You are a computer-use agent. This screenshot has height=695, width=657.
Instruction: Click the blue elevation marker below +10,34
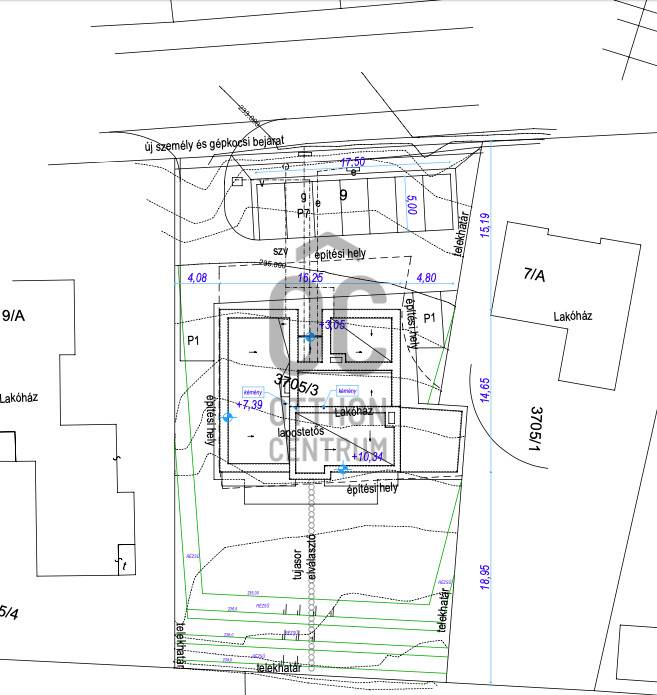[x=343, y=469]
